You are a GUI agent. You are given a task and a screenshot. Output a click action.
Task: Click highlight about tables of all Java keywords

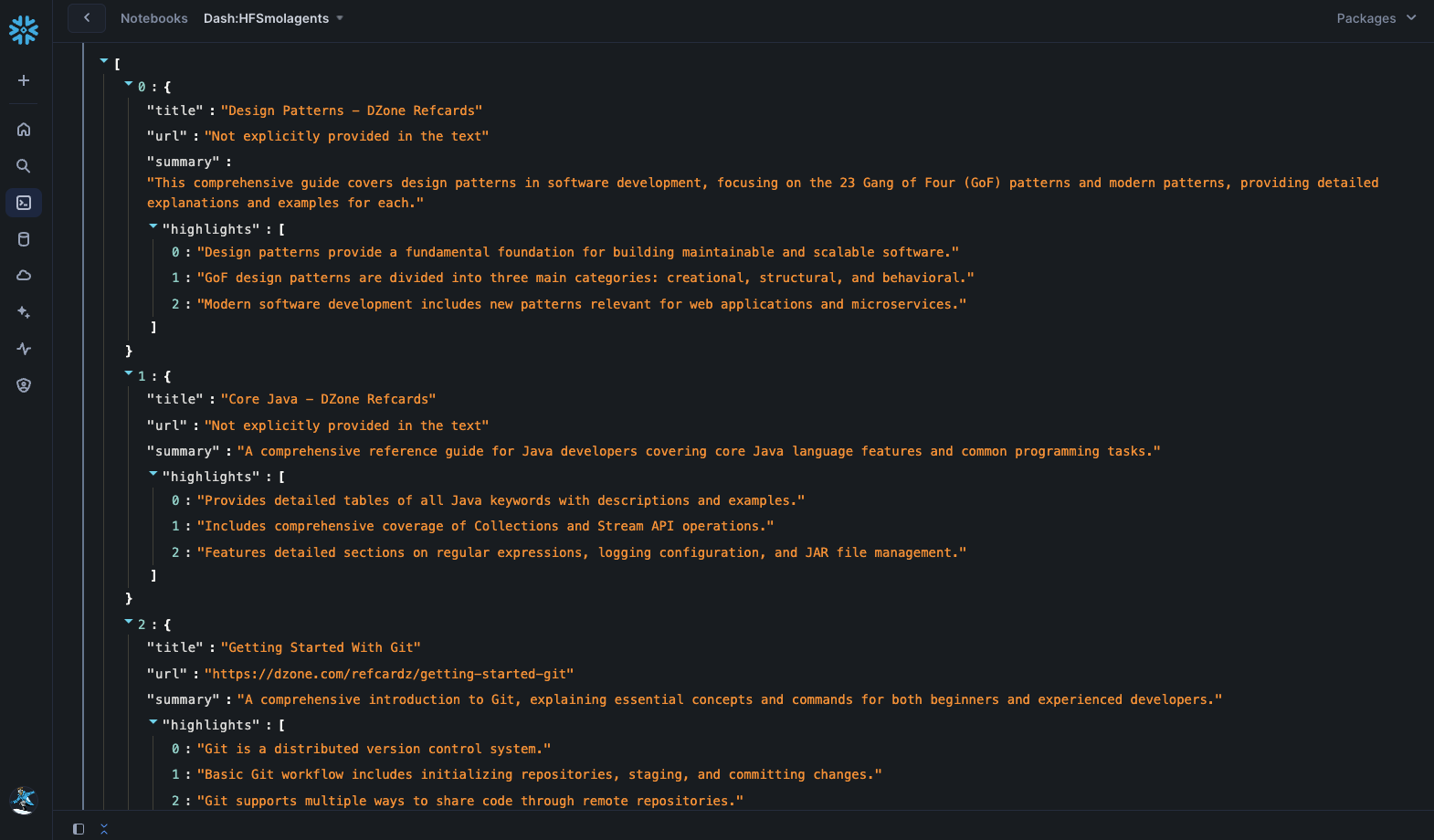501,500
